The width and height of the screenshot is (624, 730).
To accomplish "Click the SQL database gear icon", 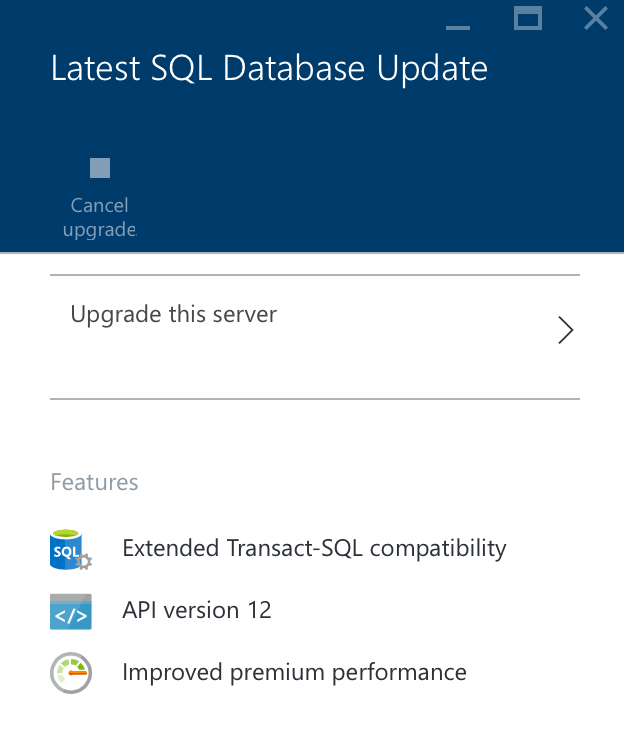I will (x=71, y=550).
